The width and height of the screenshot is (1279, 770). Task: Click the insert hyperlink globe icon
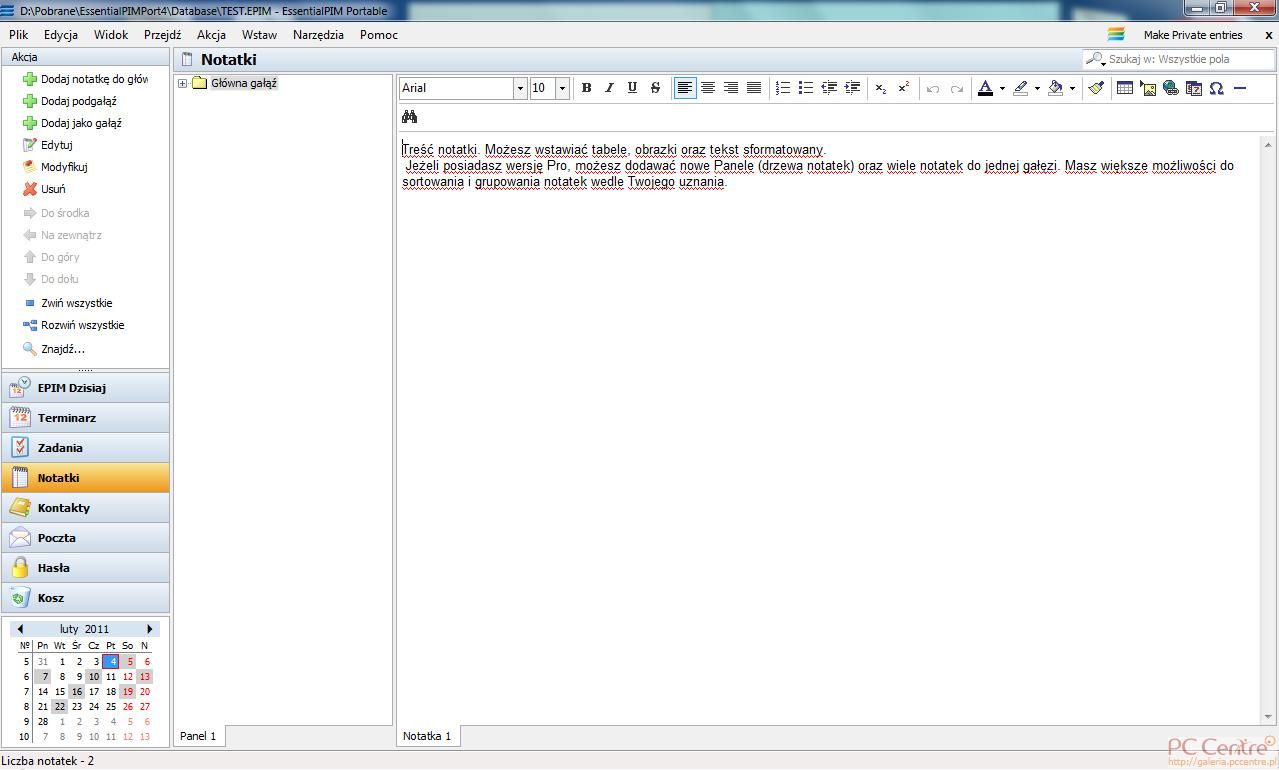coord(1171,88)
